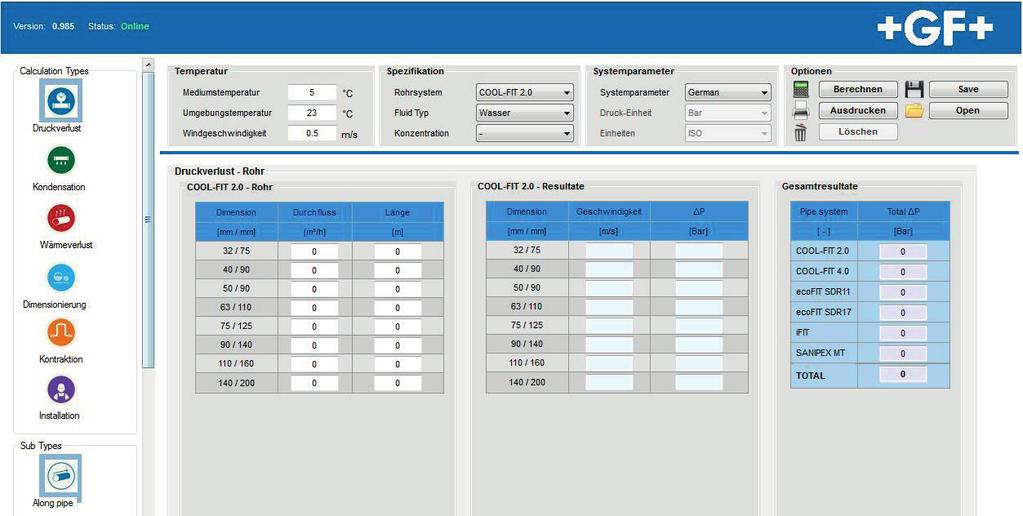Click the TOTAL sum value field
Screen dimensions: 1023x516
click(x=903, y=374)
